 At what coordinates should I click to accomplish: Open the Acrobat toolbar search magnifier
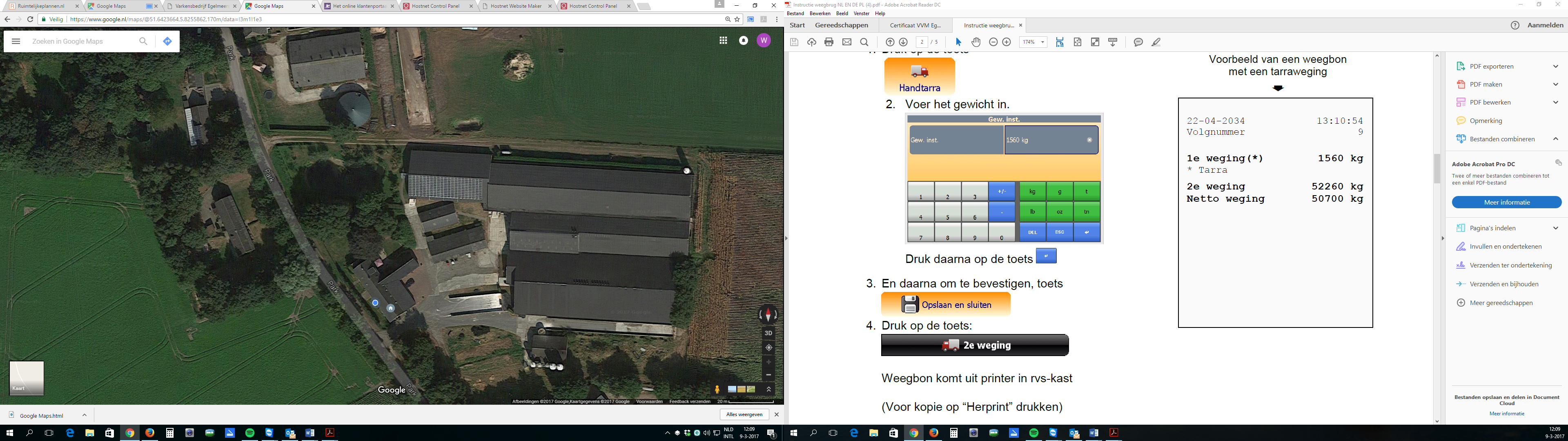(x=864, y=42)
